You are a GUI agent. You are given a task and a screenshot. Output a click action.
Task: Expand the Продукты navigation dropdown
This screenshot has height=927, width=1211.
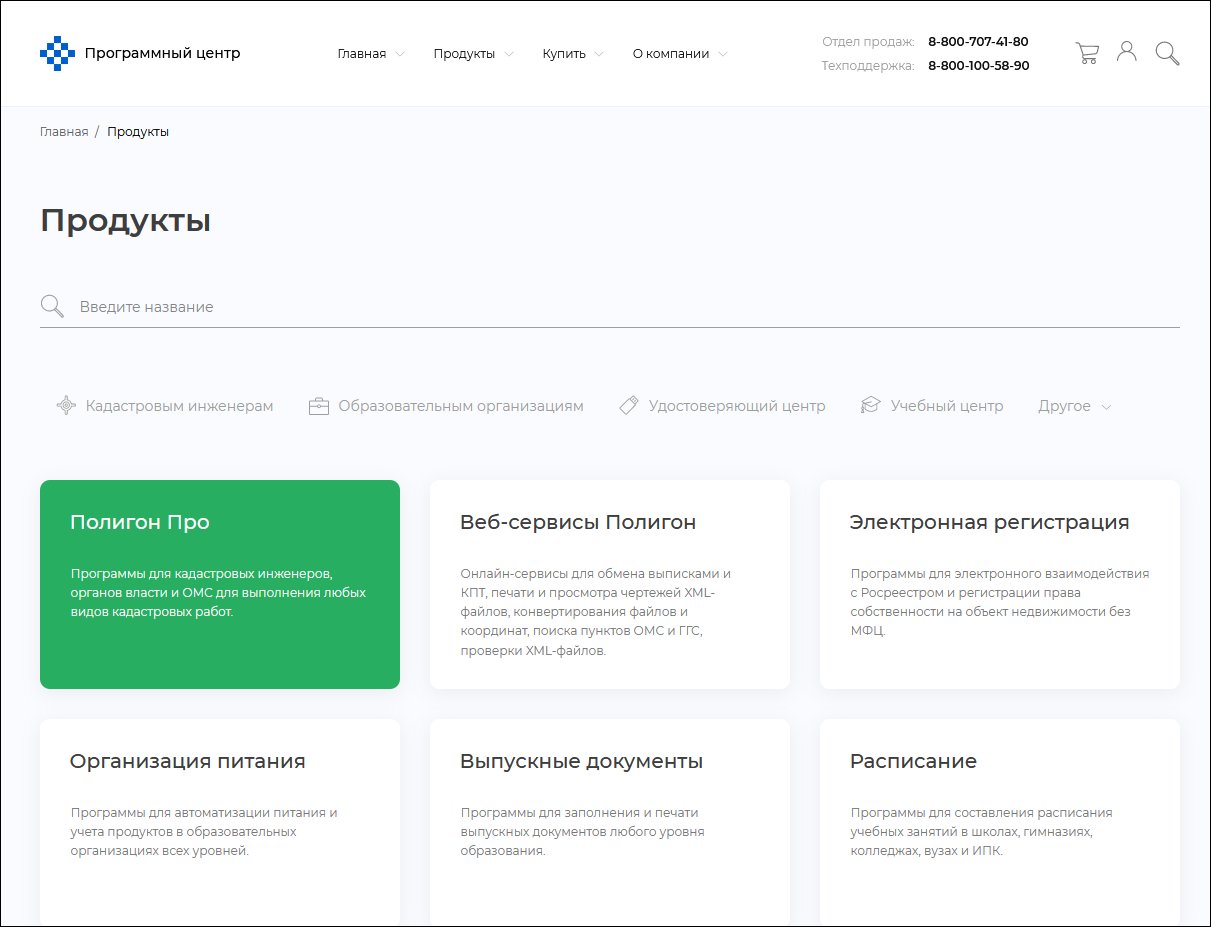(x=473, y=54)
